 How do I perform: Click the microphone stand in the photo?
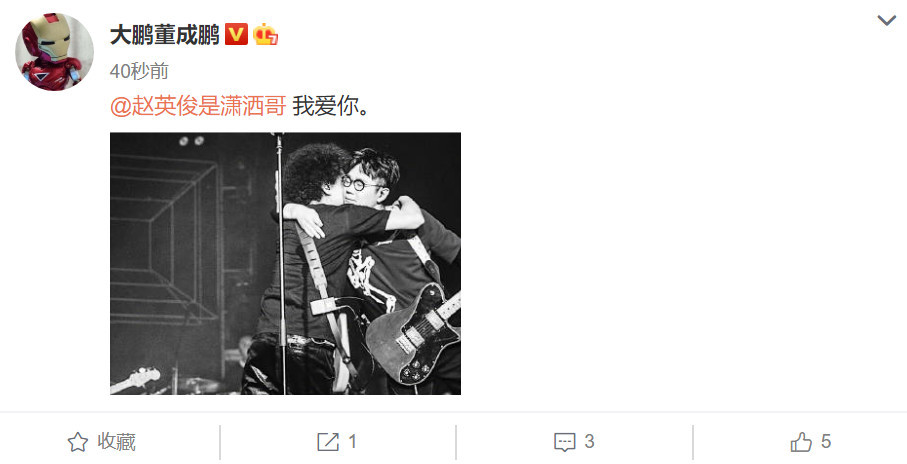pos(282,263)
